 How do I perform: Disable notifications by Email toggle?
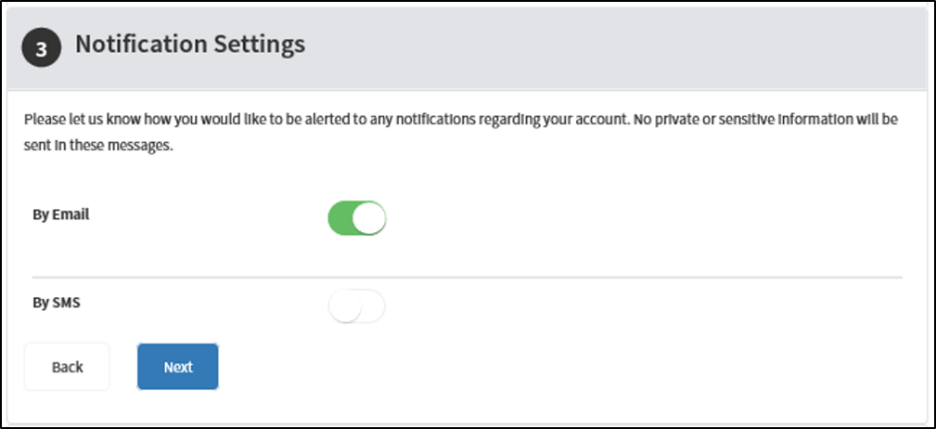pyautogui.click(x=357, y=218)
